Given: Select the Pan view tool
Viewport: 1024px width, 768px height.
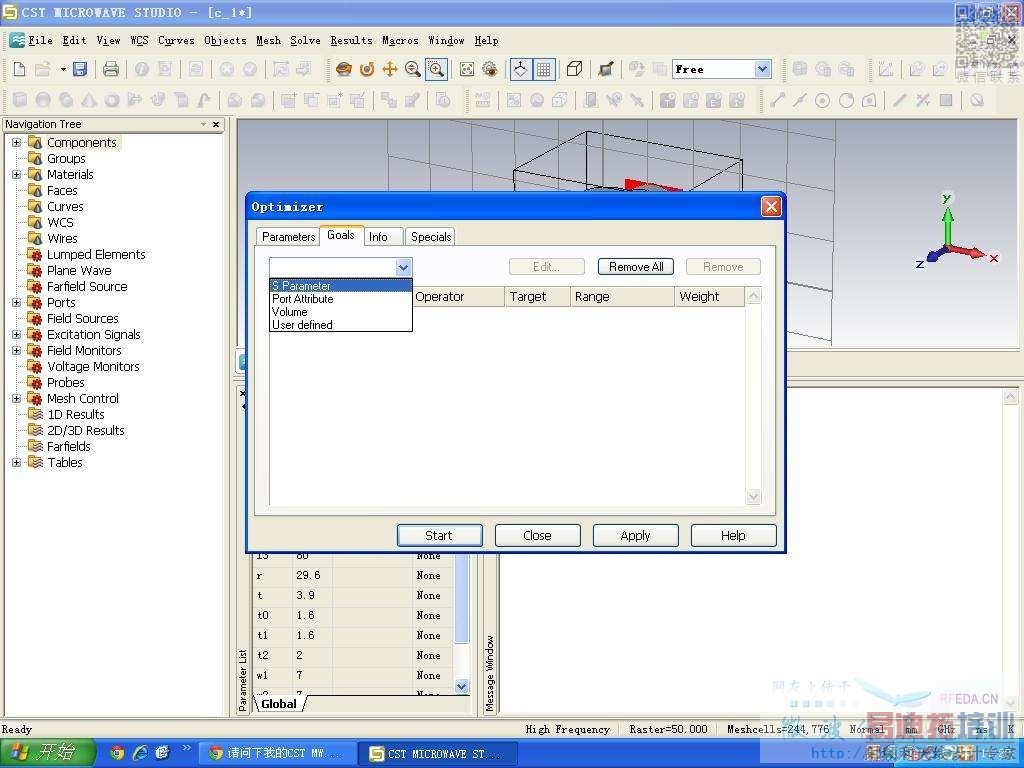Looking at the screenshot, I should [x=390, y=69].
